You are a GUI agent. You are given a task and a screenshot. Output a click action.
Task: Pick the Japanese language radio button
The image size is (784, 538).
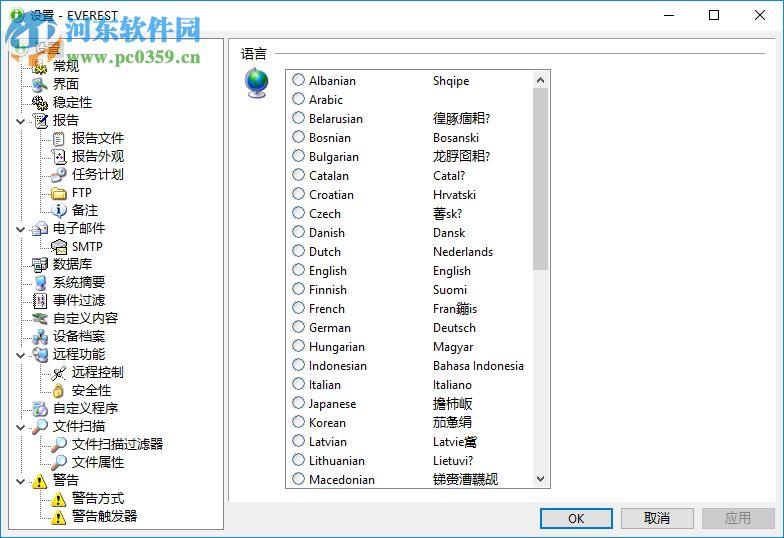tap(298, 402)
